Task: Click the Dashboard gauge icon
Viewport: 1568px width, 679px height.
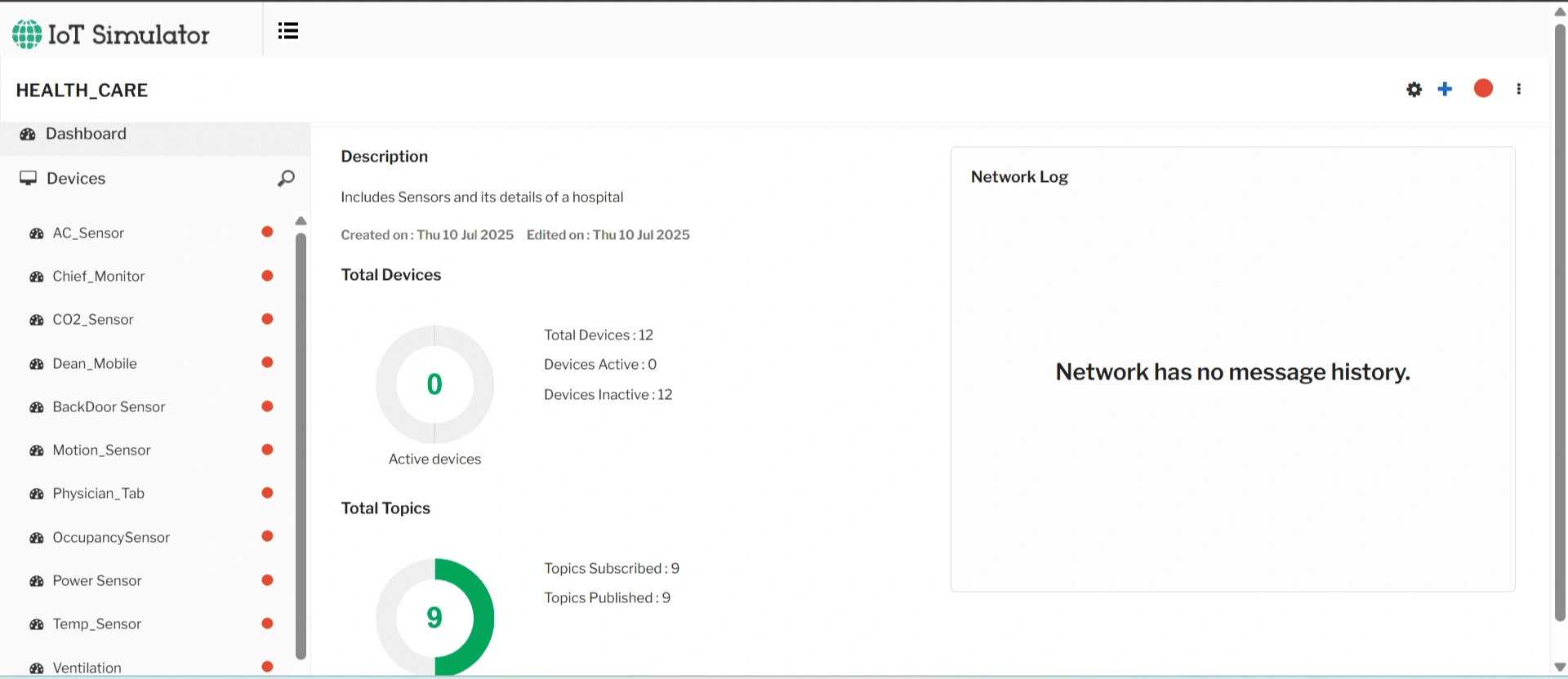Action: tap(28, 134)
